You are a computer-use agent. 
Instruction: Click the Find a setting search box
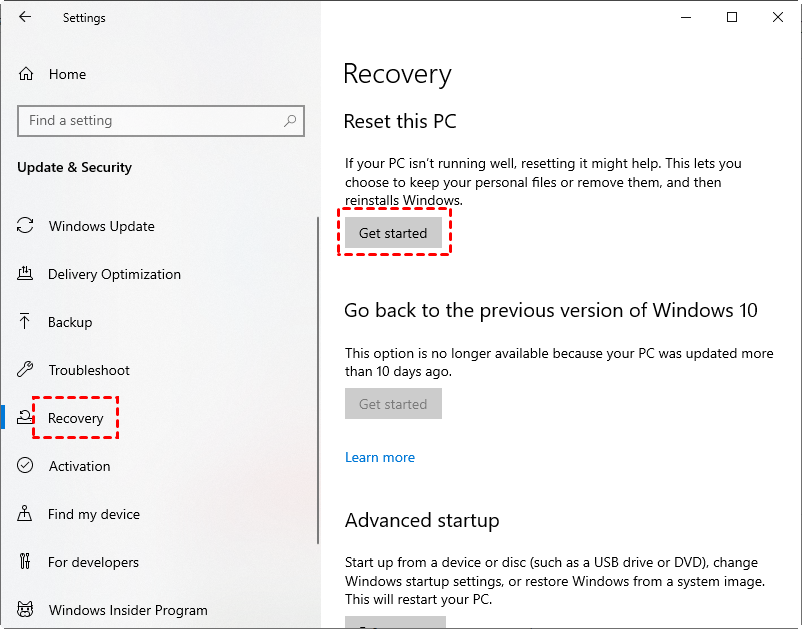click(150, 121)
